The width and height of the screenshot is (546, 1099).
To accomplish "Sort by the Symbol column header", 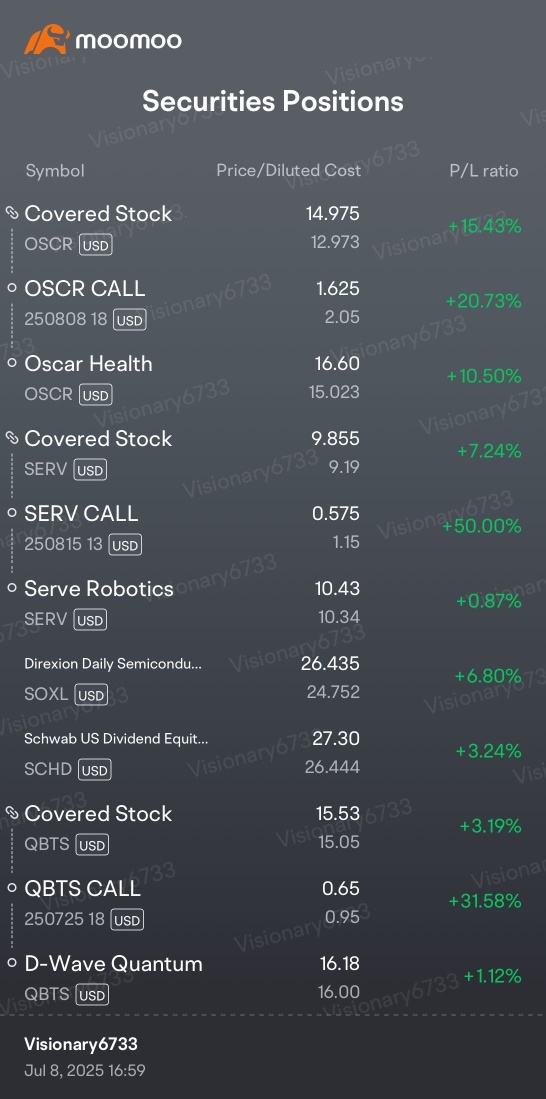I will point(55,170).
